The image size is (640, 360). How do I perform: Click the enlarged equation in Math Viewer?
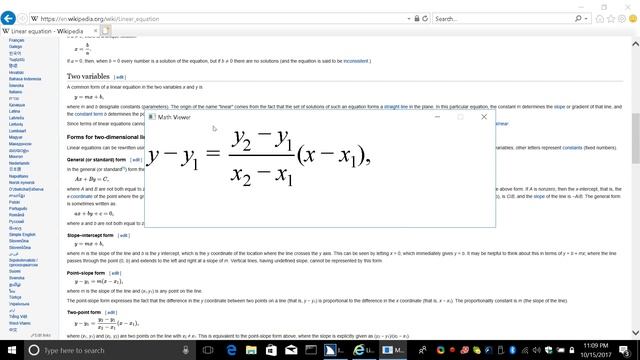259,157
